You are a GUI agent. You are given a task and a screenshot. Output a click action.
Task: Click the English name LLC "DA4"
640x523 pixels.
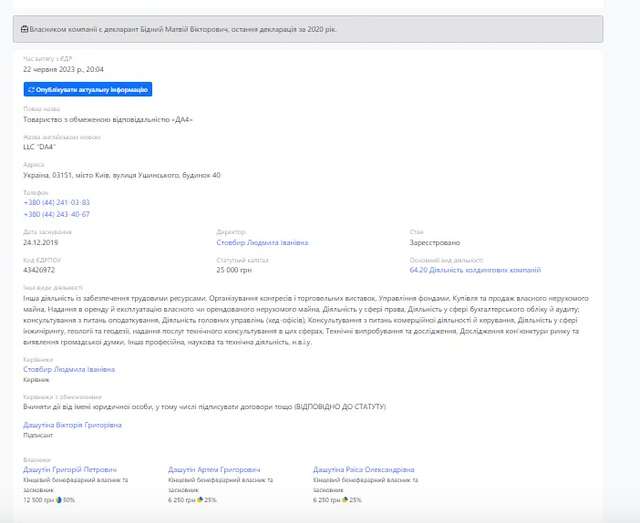click(x=41, y=147)
